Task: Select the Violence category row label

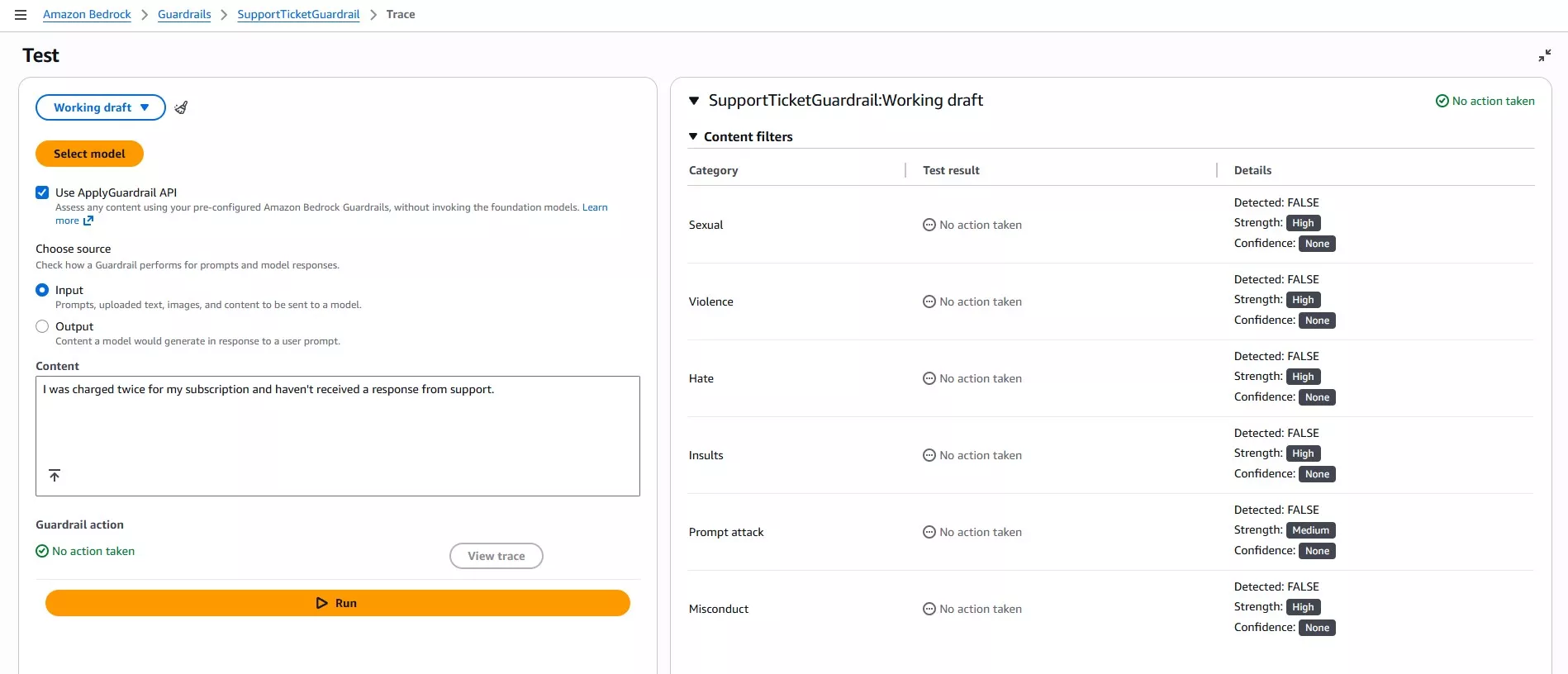Action: click(x=711, y=301)
